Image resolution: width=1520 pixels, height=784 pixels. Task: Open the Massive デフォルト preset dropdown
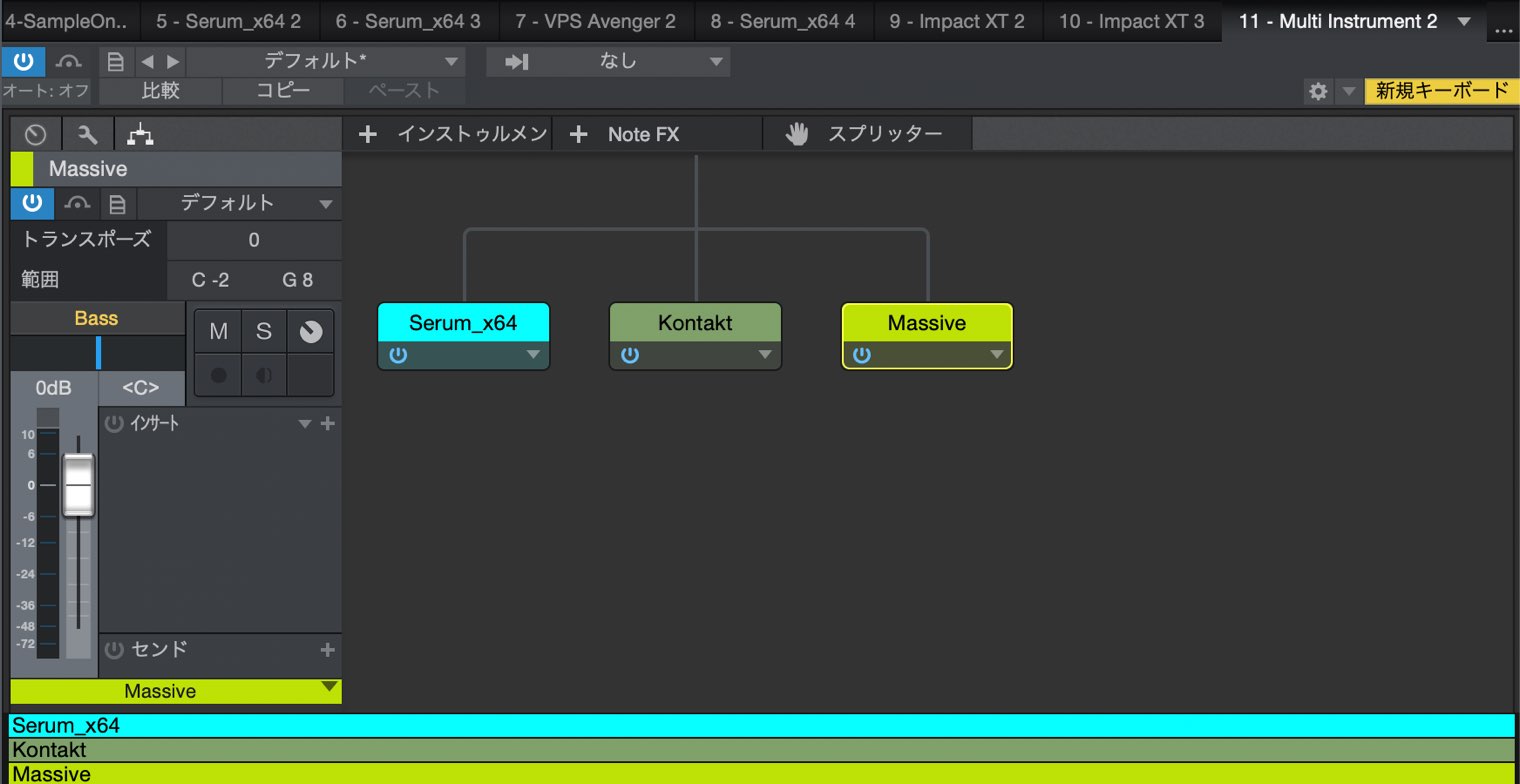point(239,204)
